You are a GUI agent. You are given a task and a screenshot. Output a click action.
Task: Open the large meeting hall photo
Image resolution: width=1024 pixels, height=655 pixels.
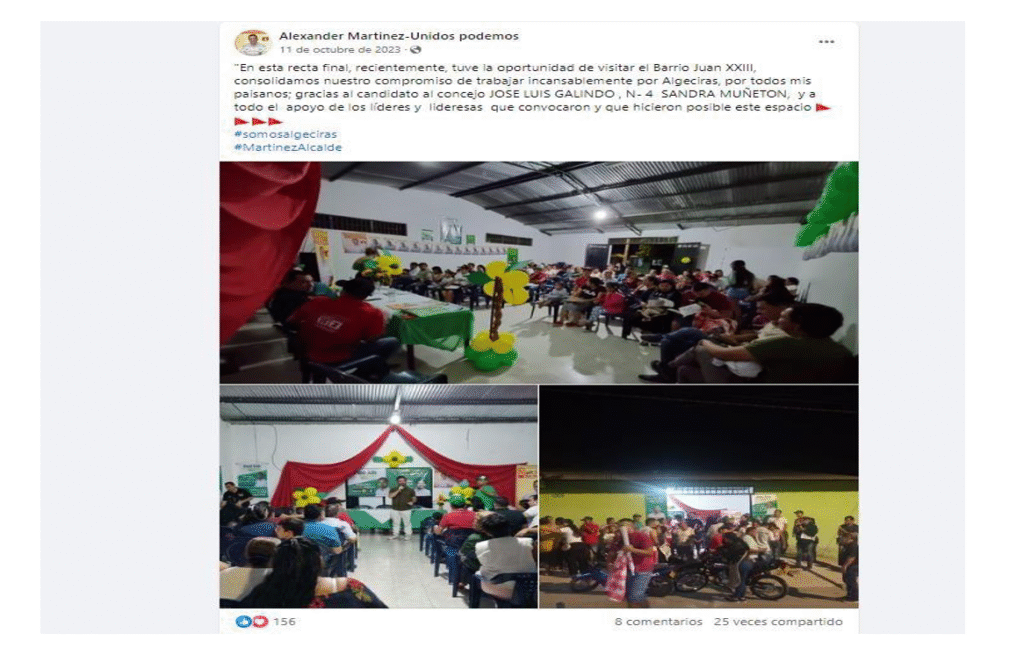(539, 272)
